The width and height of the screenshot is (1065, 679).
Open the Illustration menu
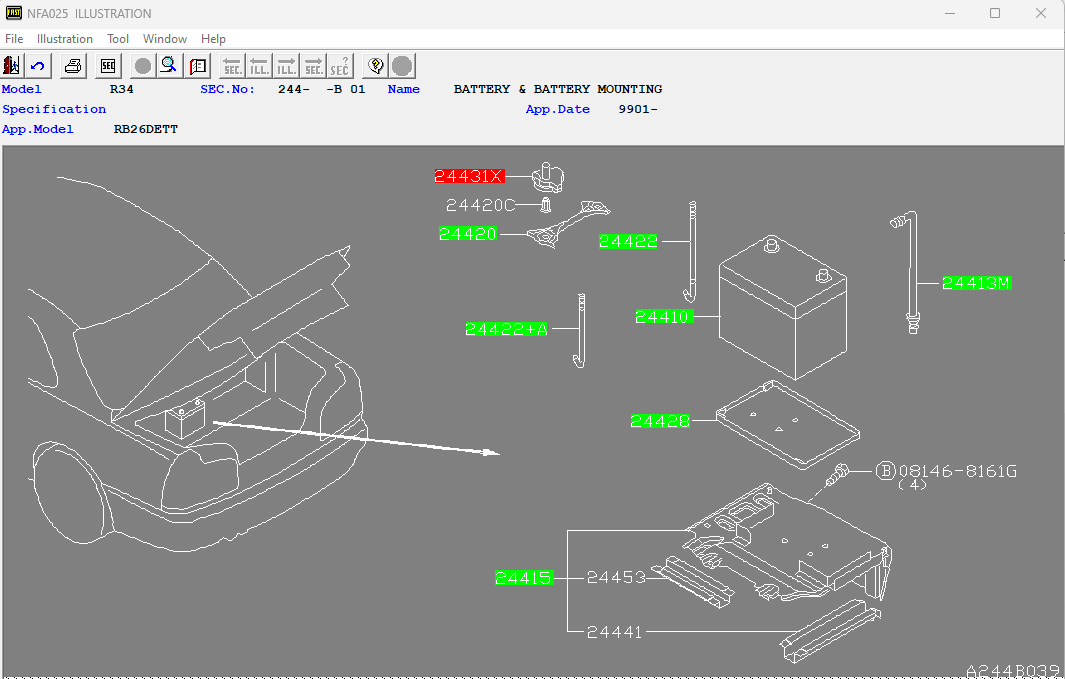(65, 39)
